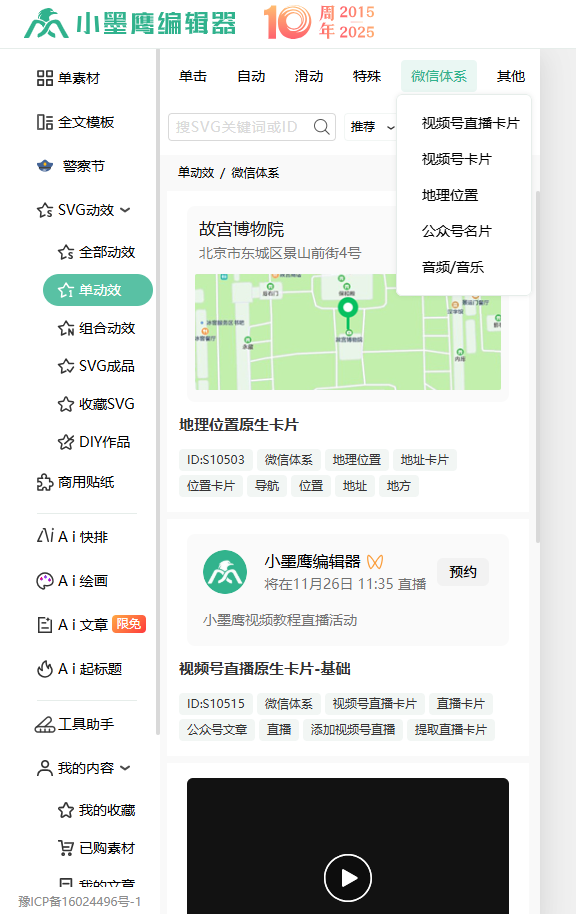This screenshot has width=576, height=914.
Task: Click the 全部动效 star icon
Action: click(x=66, y=252)
